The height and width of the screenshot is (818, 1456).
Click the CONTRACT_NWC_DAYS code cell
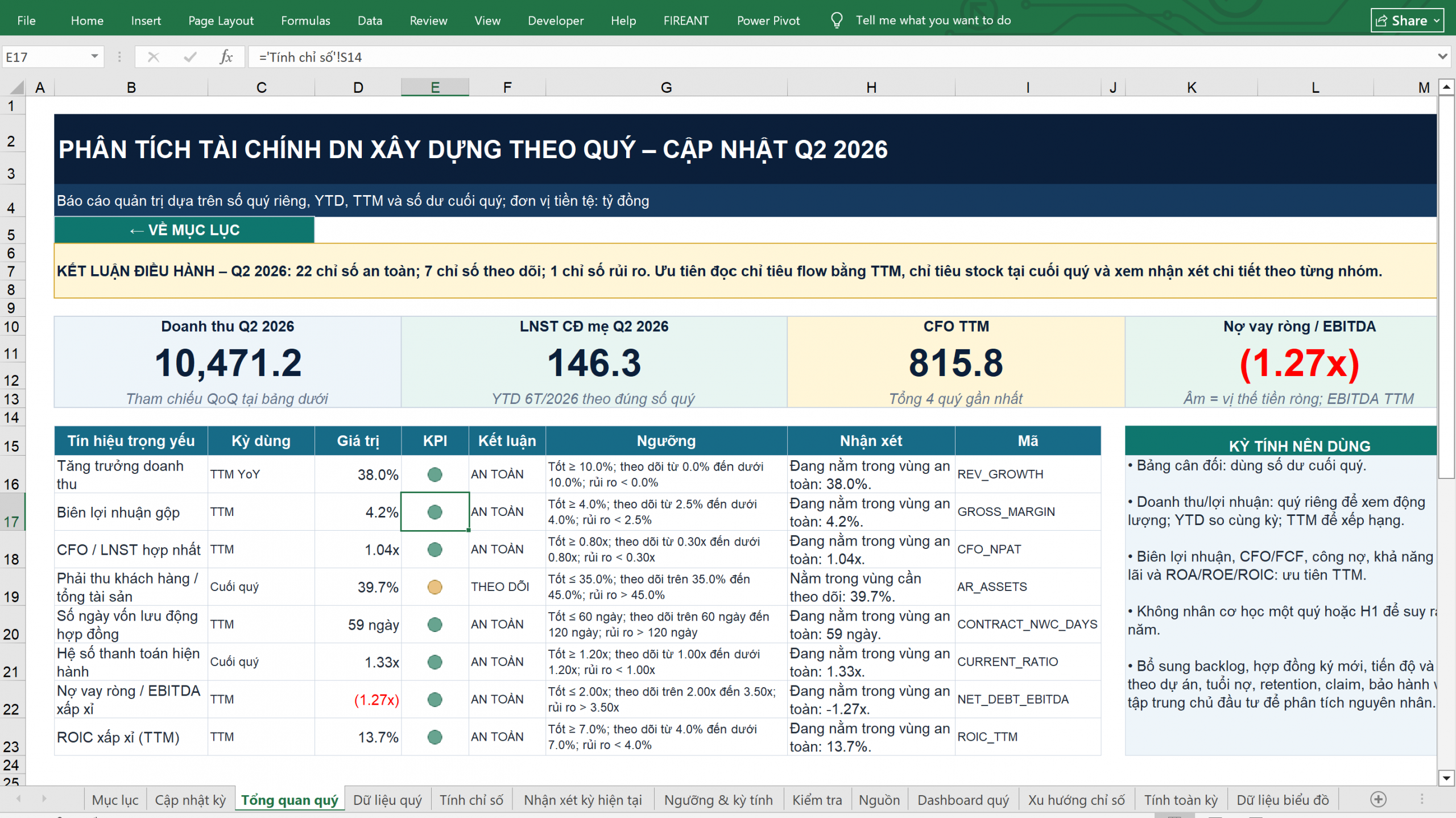point(1027,625)
